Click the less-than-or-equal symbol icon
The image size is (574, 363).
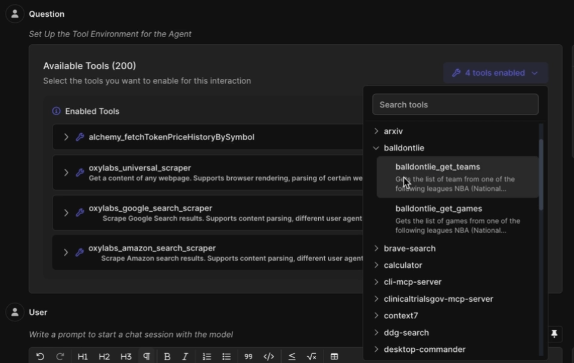pyautogui.click(x=292, y=356)
